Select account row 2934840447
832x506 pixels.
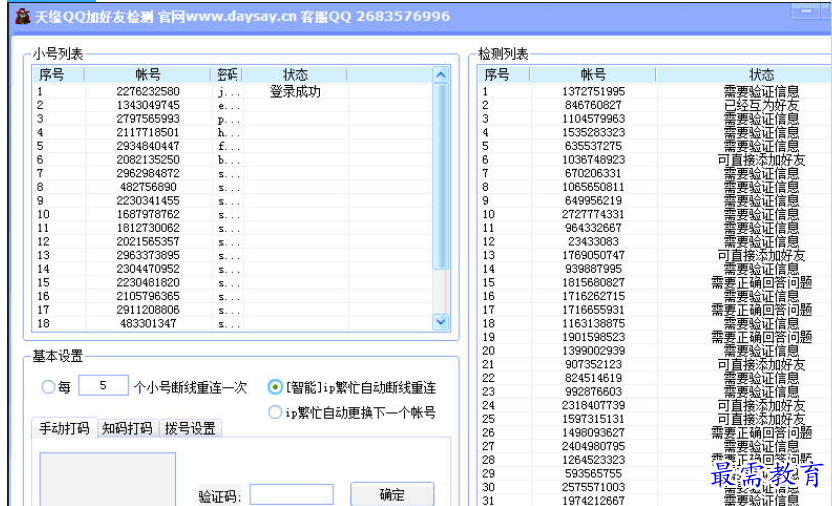click(148, 146)
